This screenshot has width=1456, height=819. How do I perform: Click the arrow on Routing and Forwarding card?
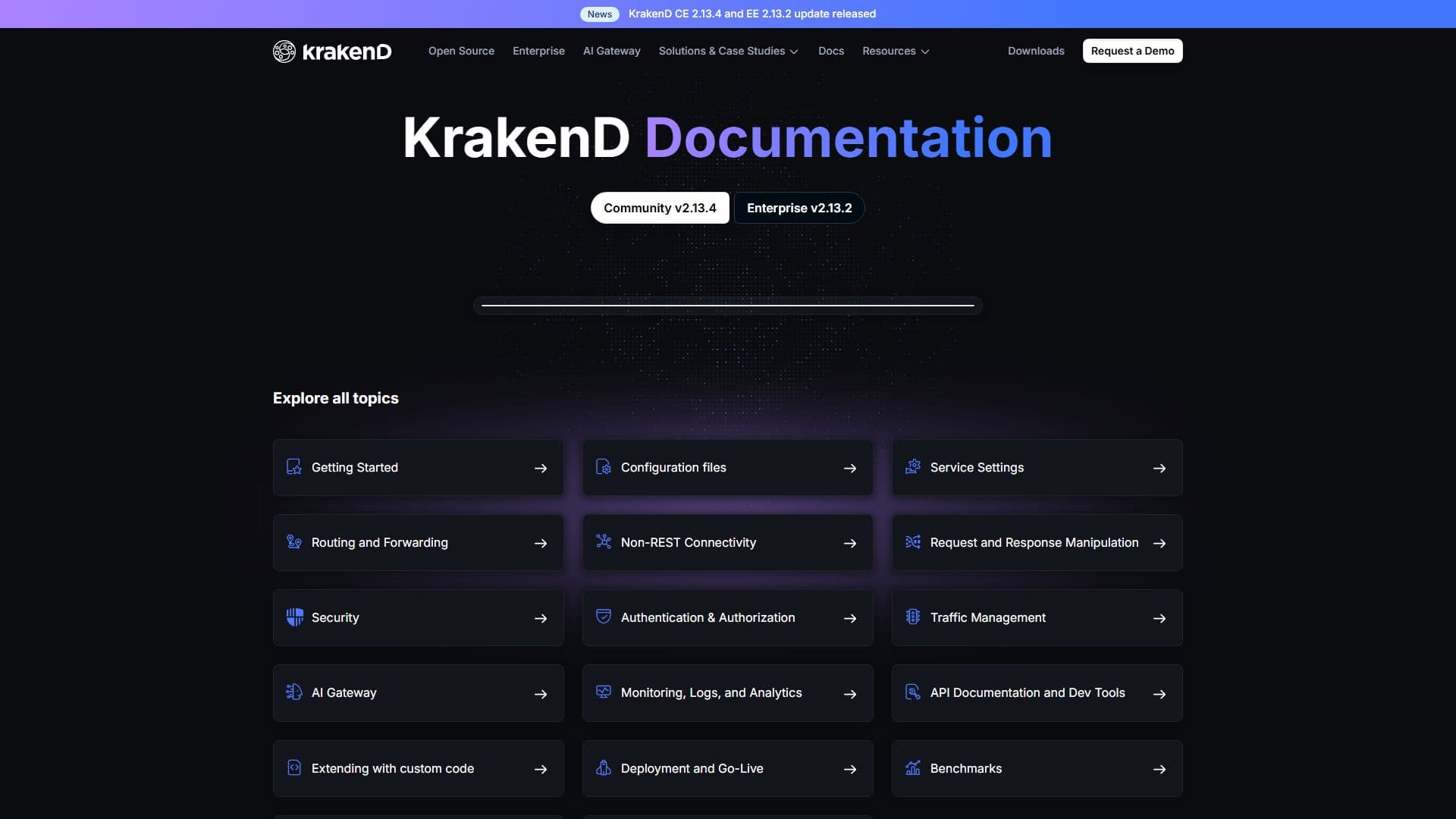click(541, 544)
